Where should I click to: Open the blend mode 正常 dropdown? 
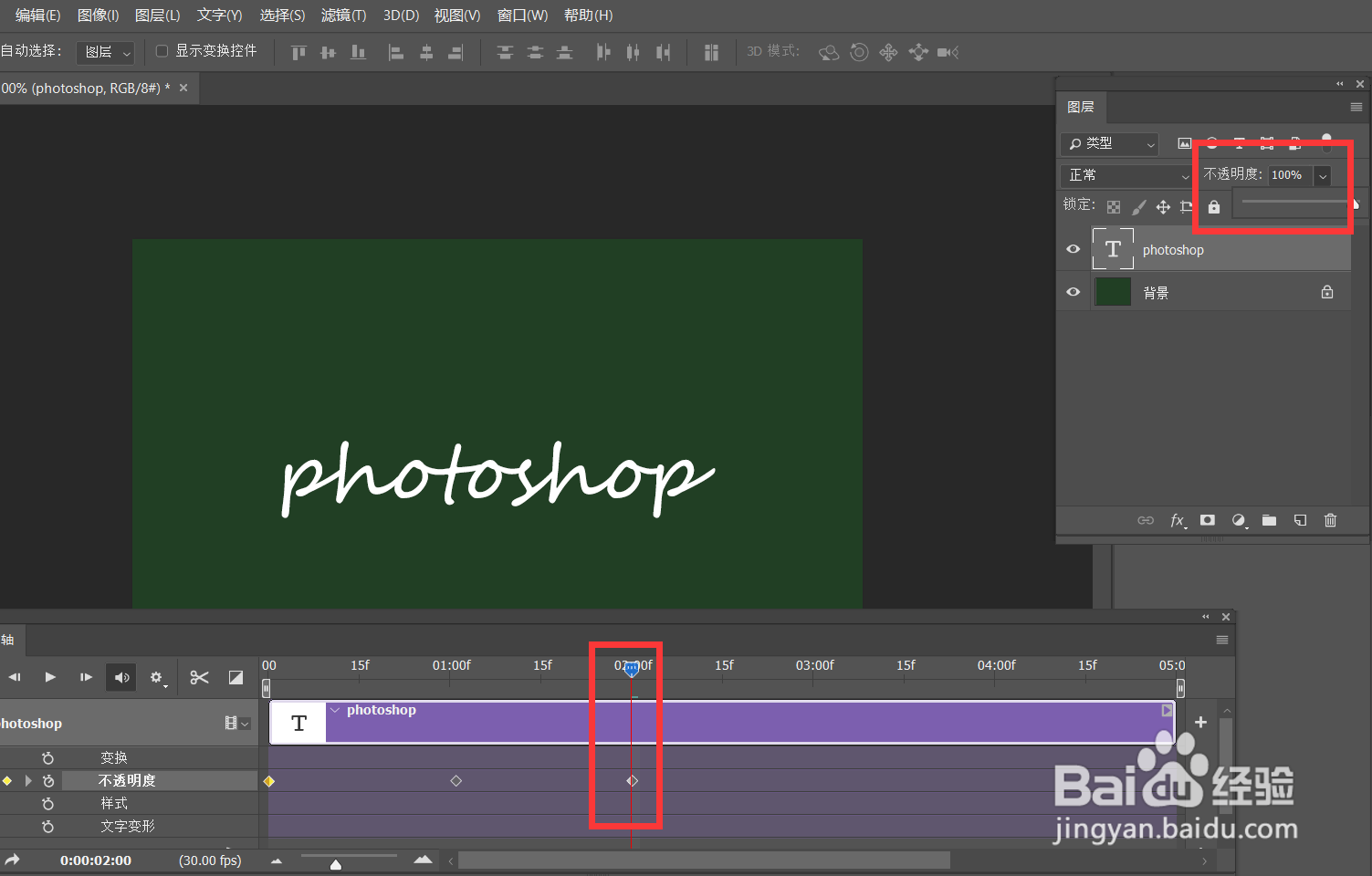pos(1128,175)
